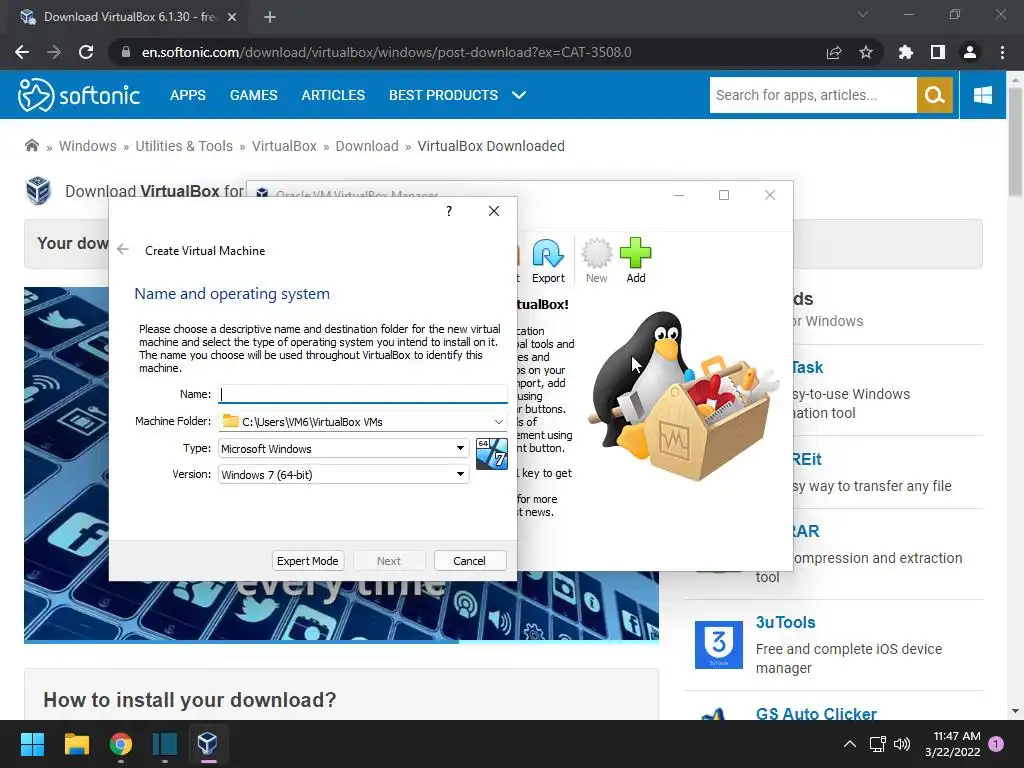Open the GAMES menu on Softonic

tap(253, 95)
